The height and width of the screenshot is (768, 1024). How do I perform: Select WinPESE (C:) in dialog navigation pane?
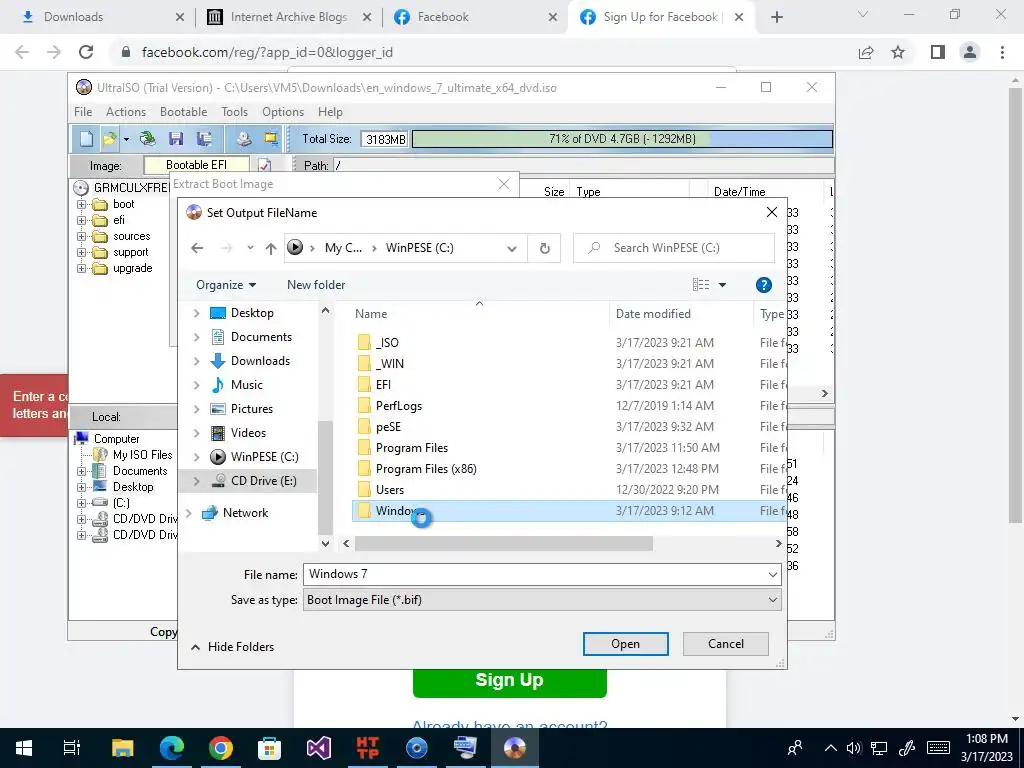coord(264,457)
